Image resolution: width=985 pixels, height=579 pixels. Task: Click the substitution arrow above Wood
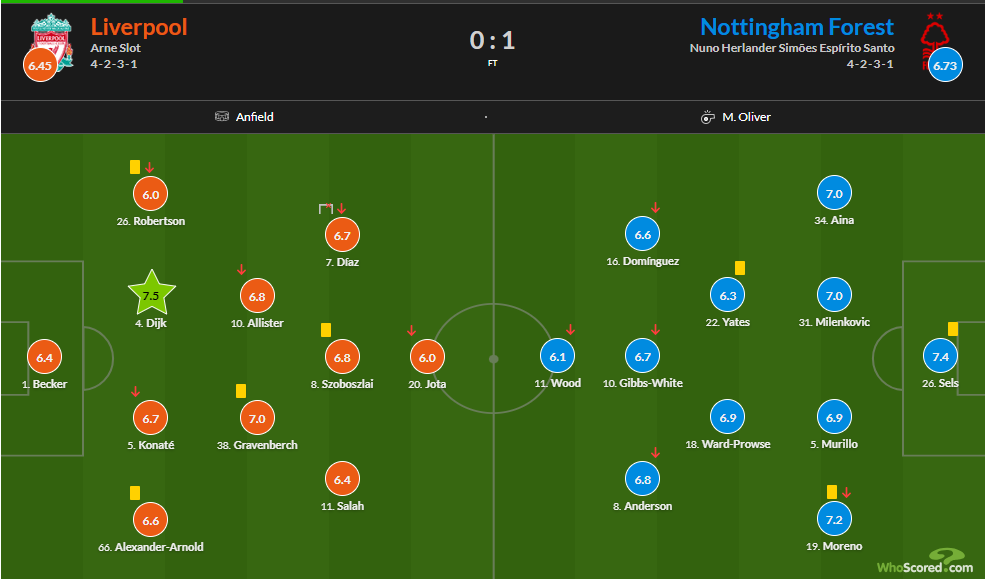570,330
